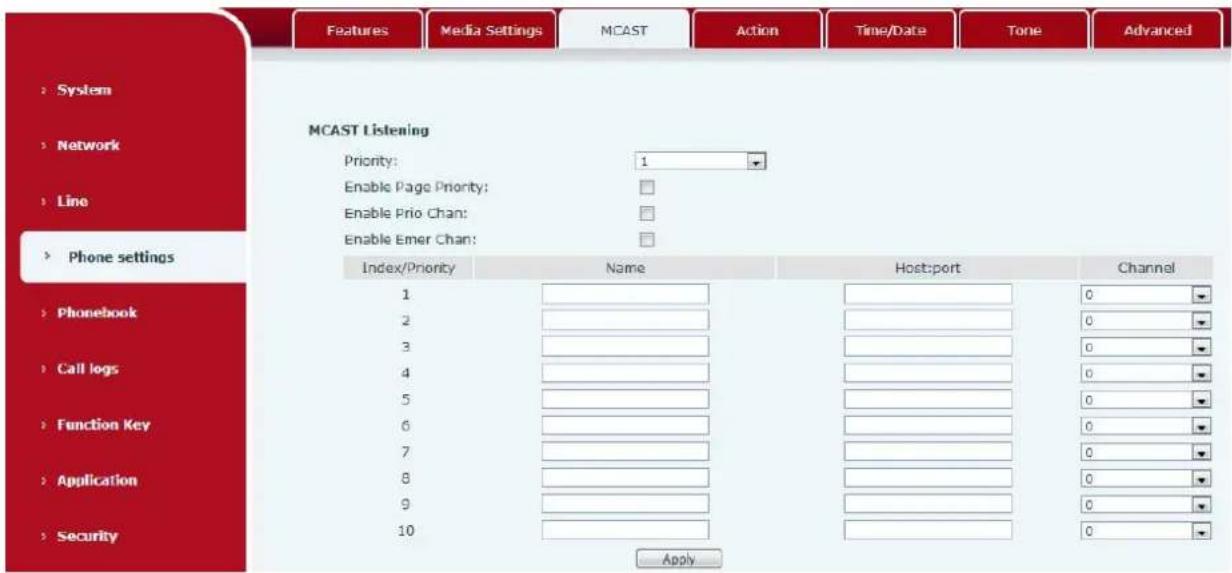Open Line section in sidebar
1232x573 pixels.
[x=72, y=201]
